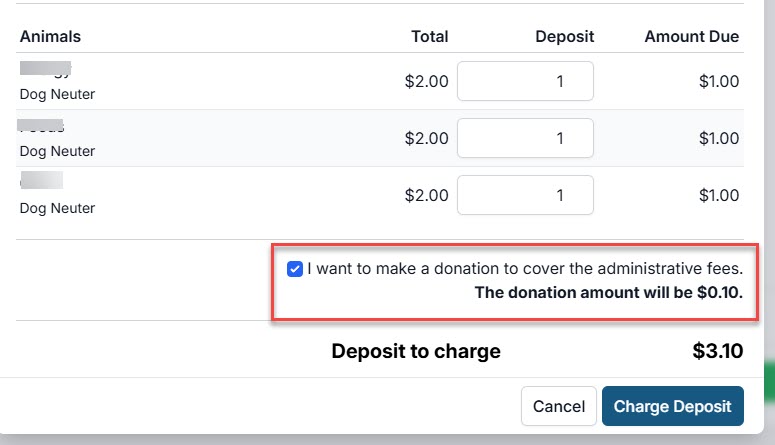Screen dimensions: 775x445
Task: Click the first row's $2.00 total
Action: [x=426, y=81]
